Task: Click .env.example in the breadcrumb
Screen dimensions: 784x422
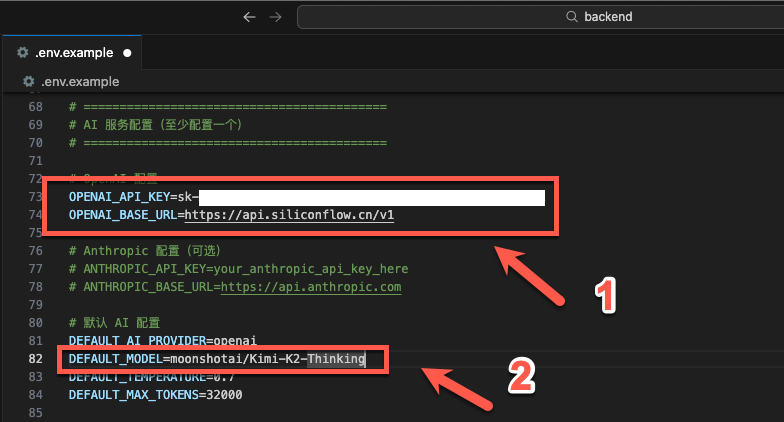Action: pos(80,82)
